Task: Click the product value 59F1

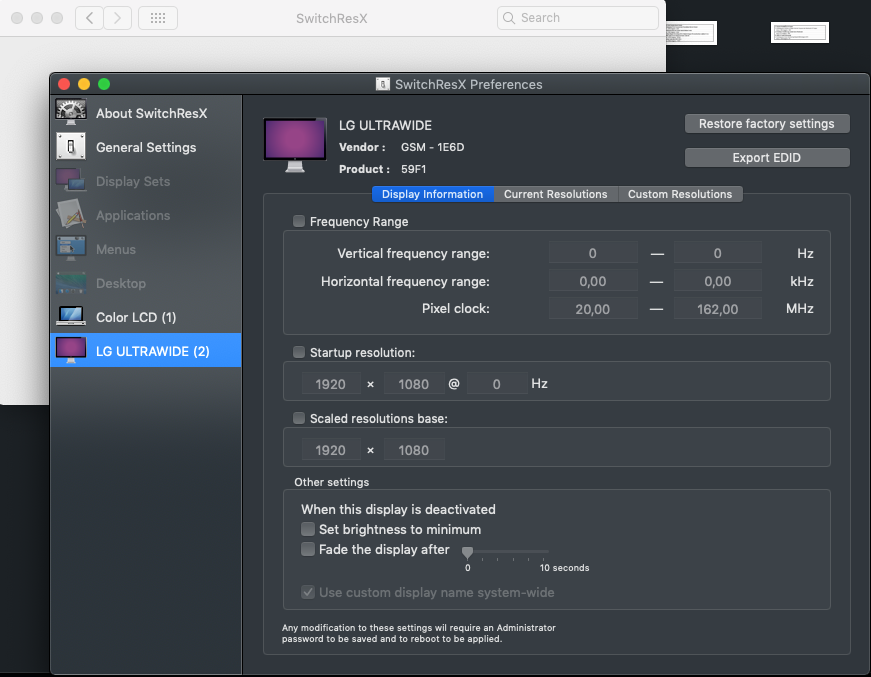Action: (x=413, y=169)
